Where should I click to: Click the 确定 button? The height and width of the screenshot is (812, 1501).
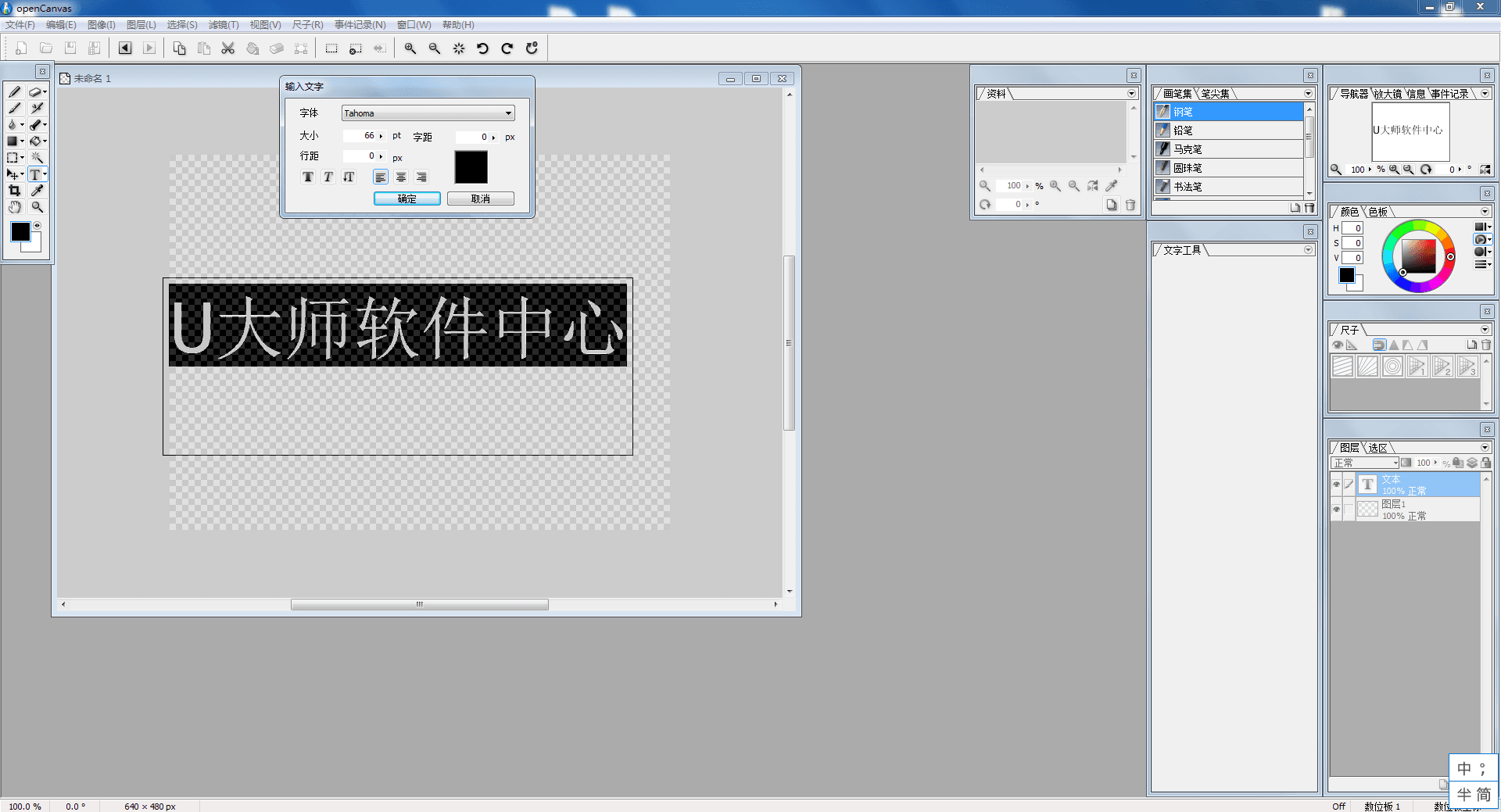click(407, 199)
